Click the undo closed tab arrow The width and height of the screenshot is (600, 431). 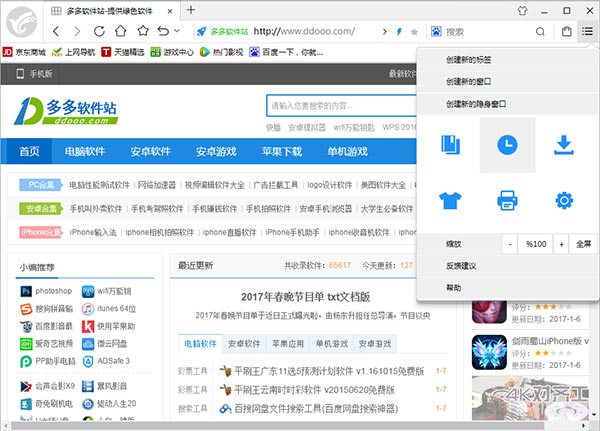point(163,31)
